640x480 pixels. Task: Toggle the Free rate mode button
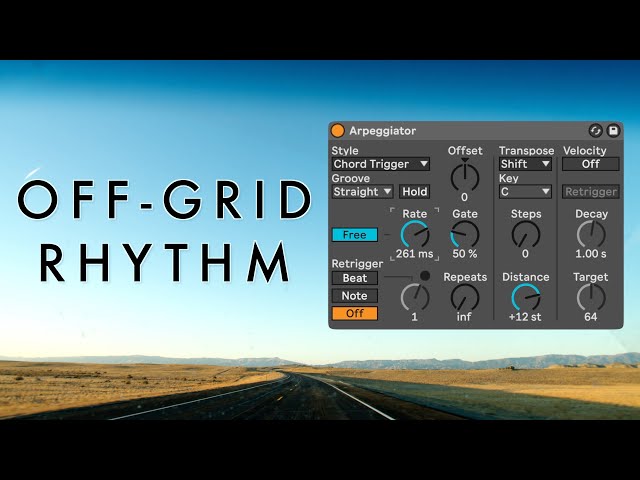[355, 235]
